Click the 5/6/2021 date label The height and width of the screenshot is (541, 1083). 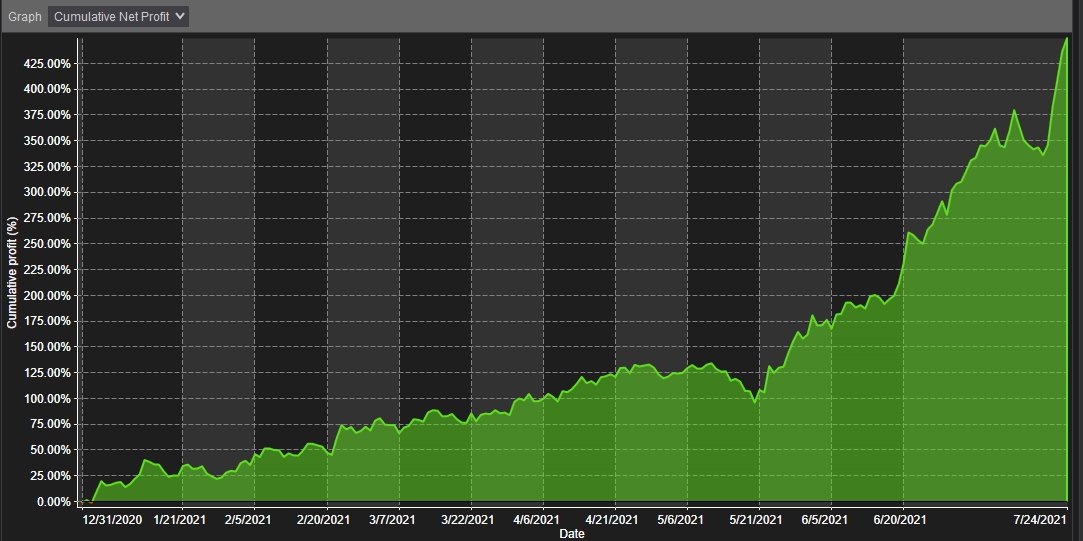coord(681,520)
